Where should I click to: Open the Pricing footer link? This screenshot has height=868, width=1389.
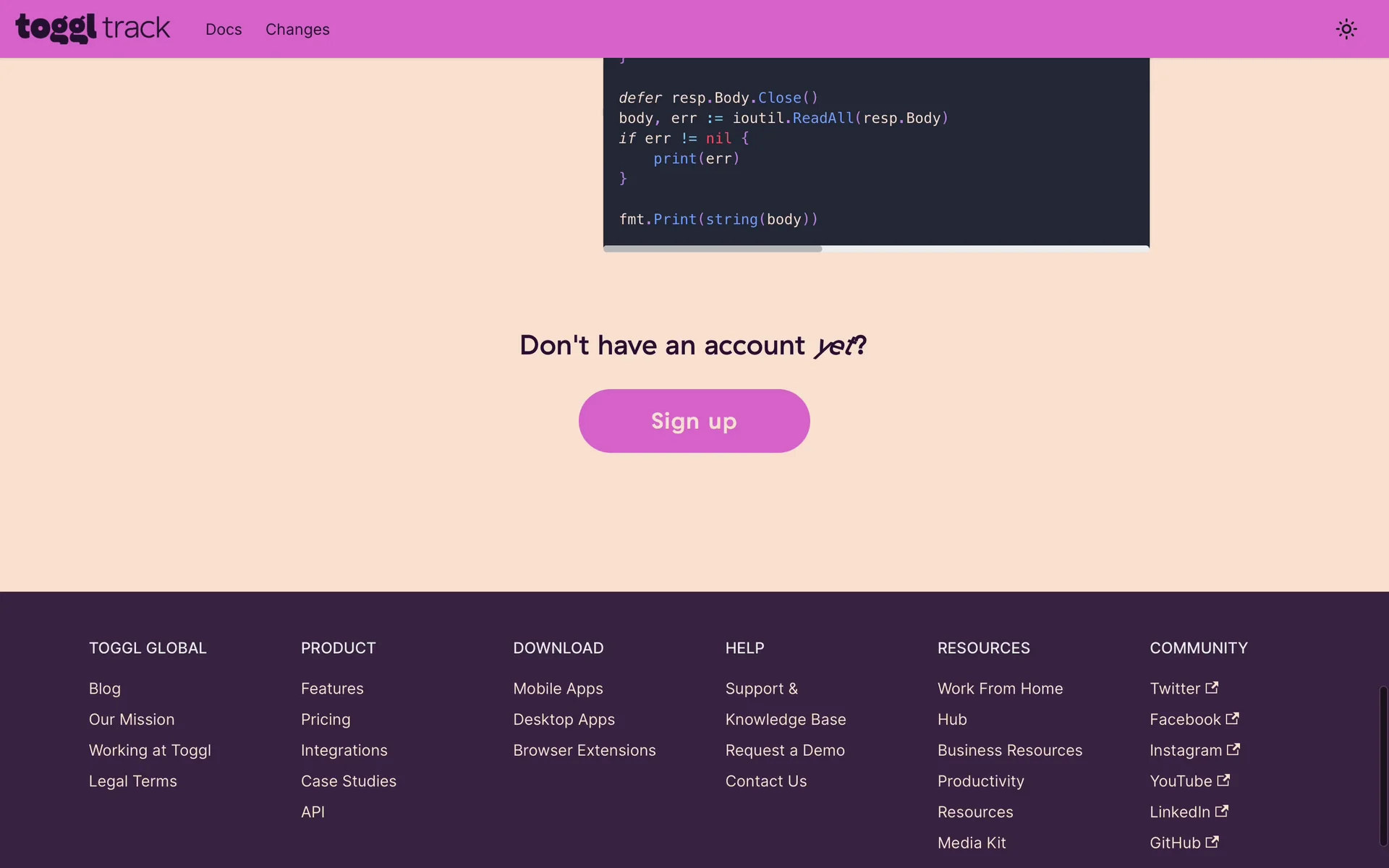click(326, 720)
